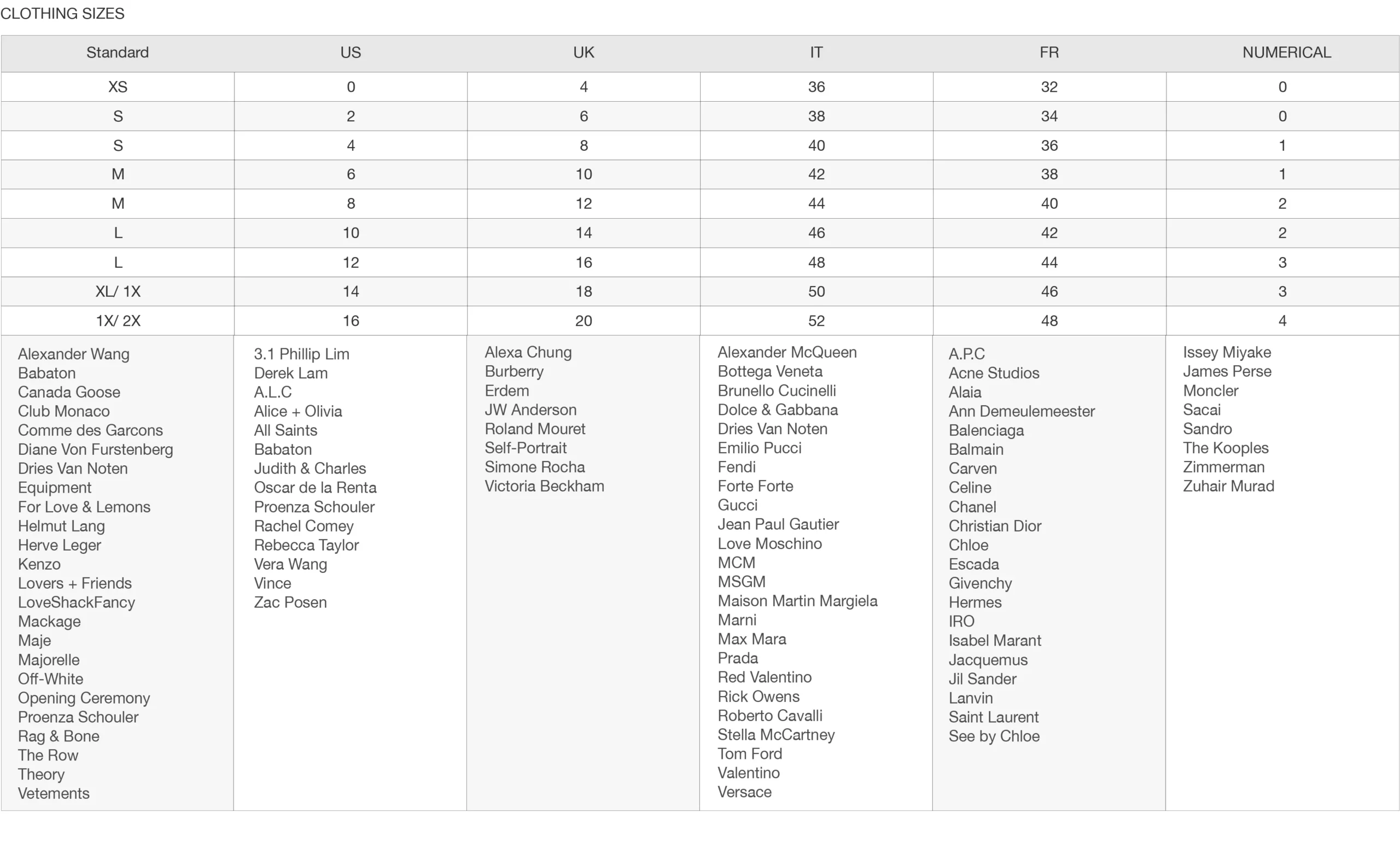Click the Vetements brand name
1400x860 pixels.
54,793
